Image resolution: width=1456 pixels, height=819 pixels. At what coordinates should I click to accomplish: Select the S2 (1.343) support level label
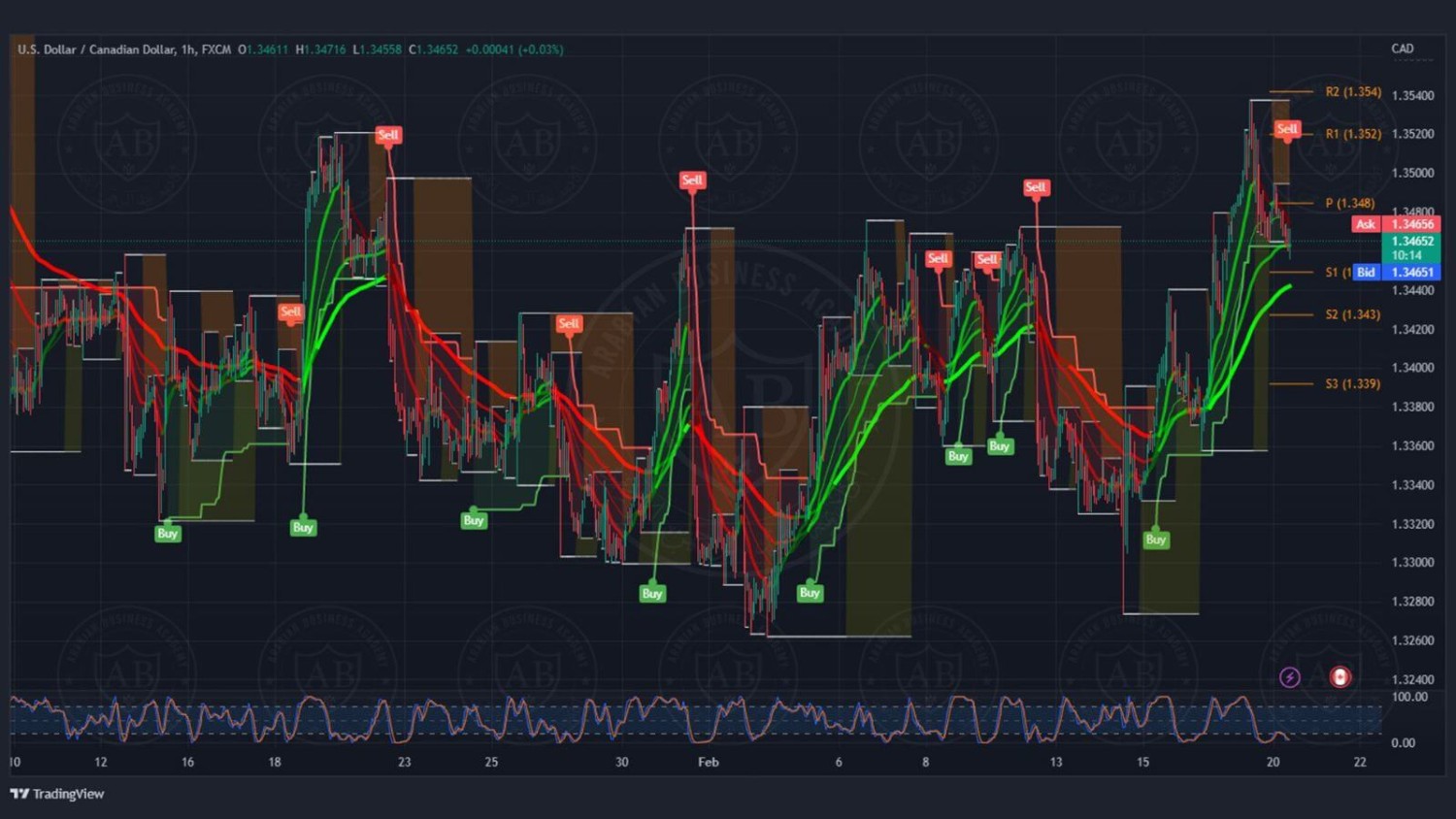[x=1352, y=314]
